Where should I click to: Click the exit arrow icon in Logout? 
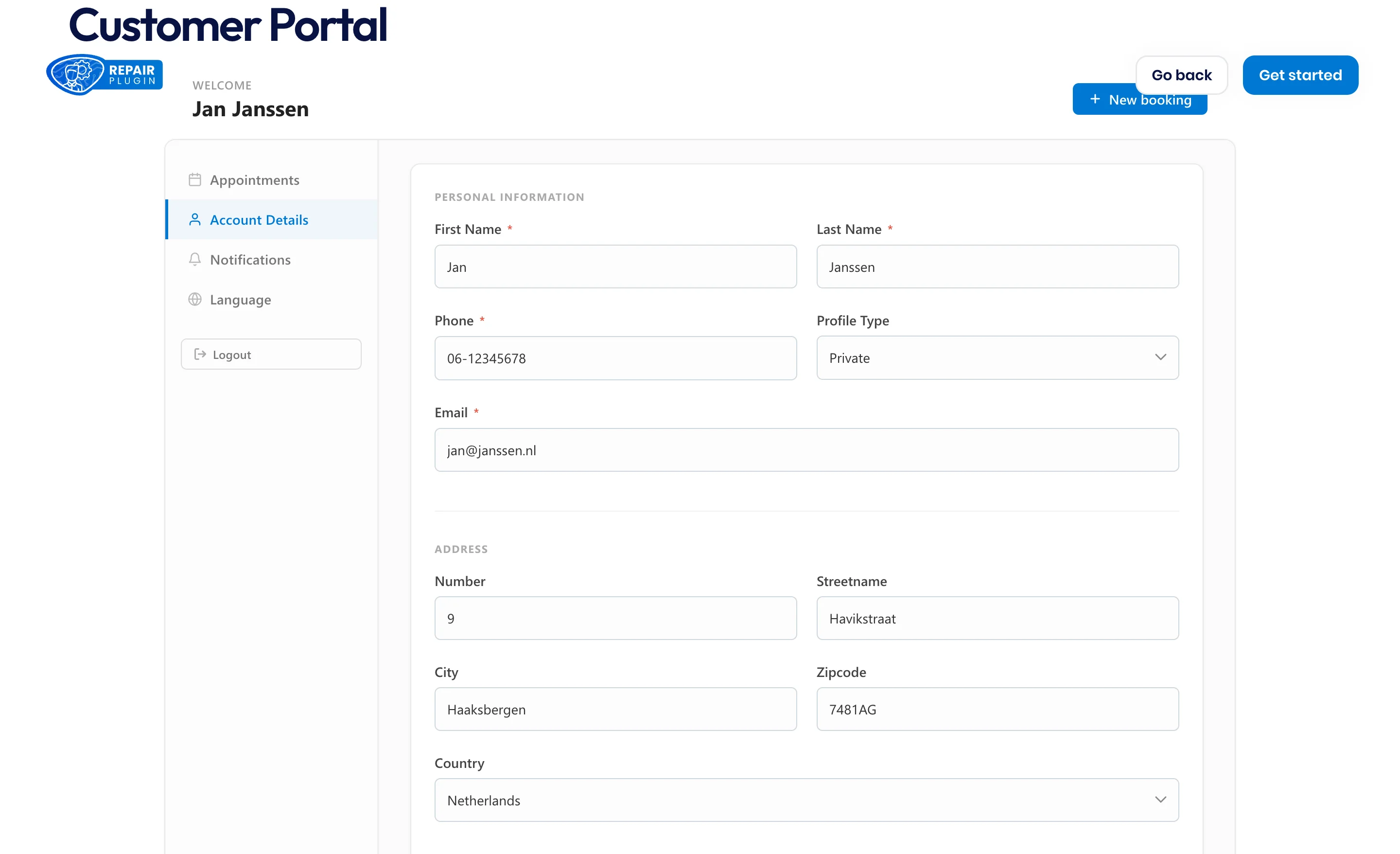(200, 354)
